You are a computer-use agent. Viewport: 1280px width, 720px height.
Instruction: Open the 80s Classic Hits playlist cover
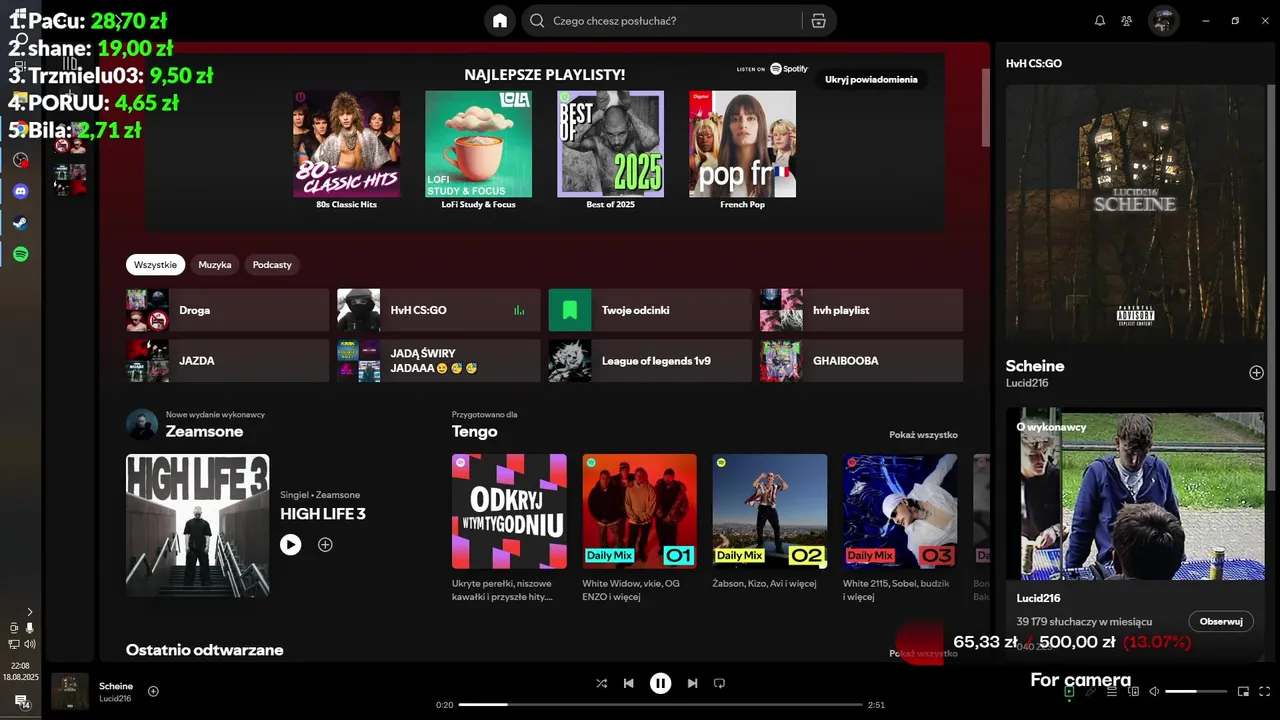(x=346, y=144)
